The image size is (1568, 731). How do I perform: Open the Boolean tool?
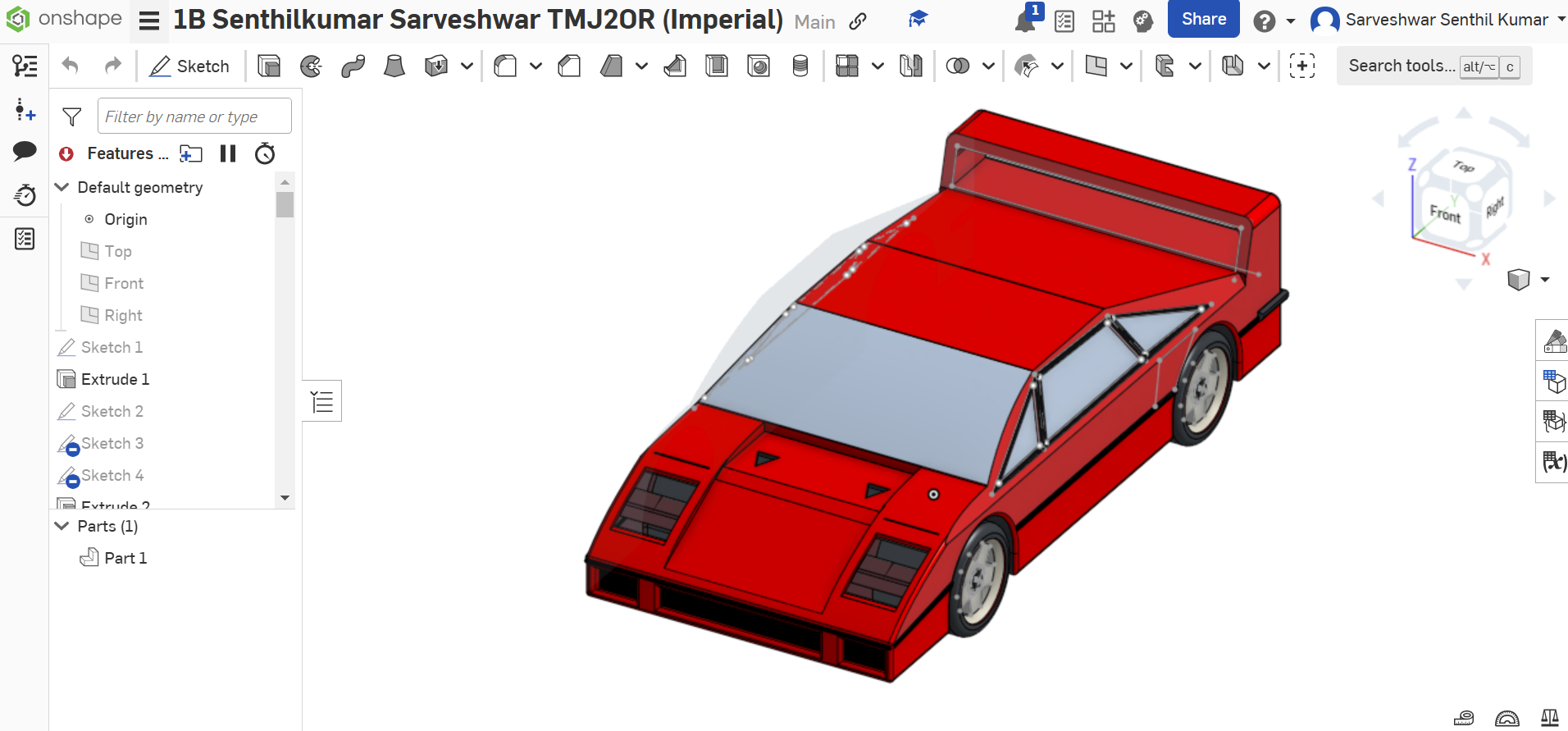coord(957,66)
